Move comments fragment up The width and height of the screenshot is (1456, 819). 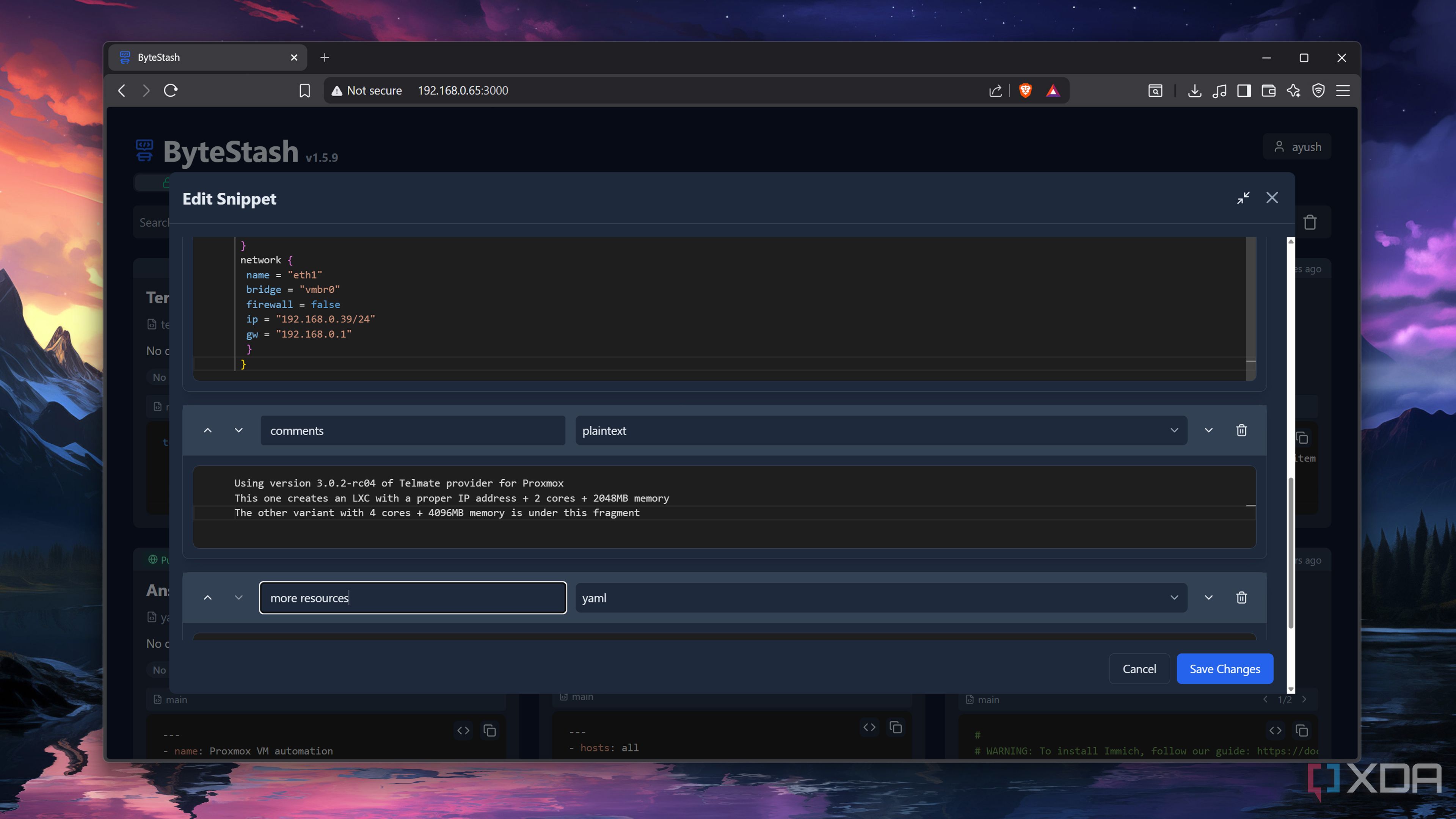[207, 430]
